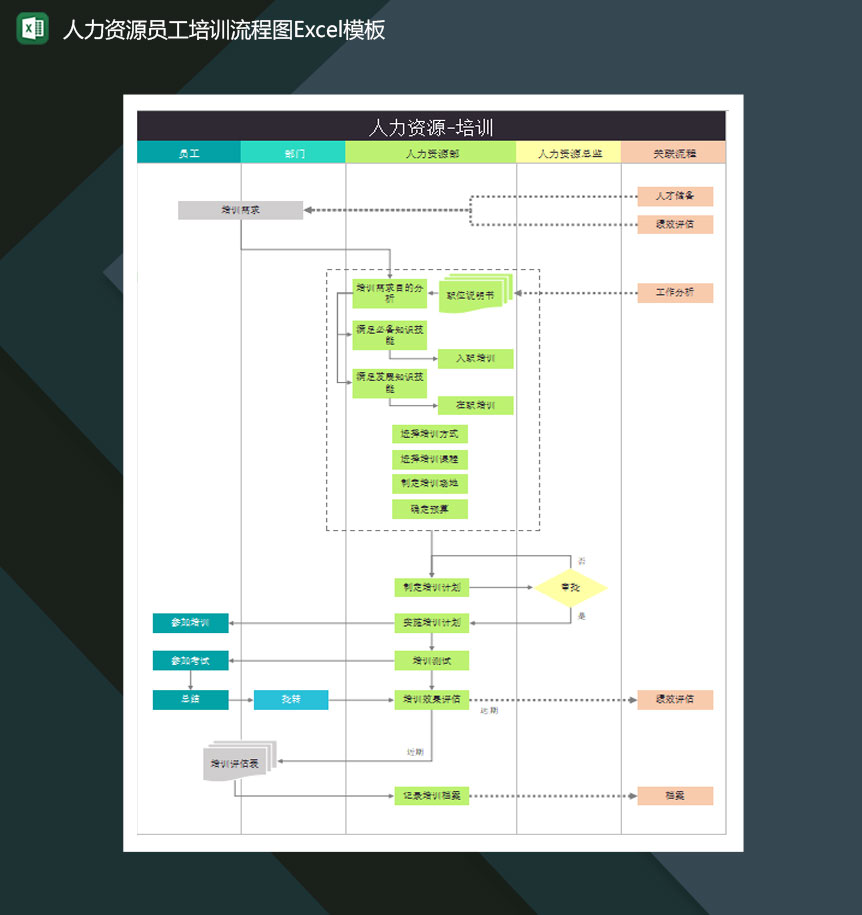Select the 工作分析 shape on the right
Image resolution: width=862 pixels, height=915 pixels.
point(675,292)
